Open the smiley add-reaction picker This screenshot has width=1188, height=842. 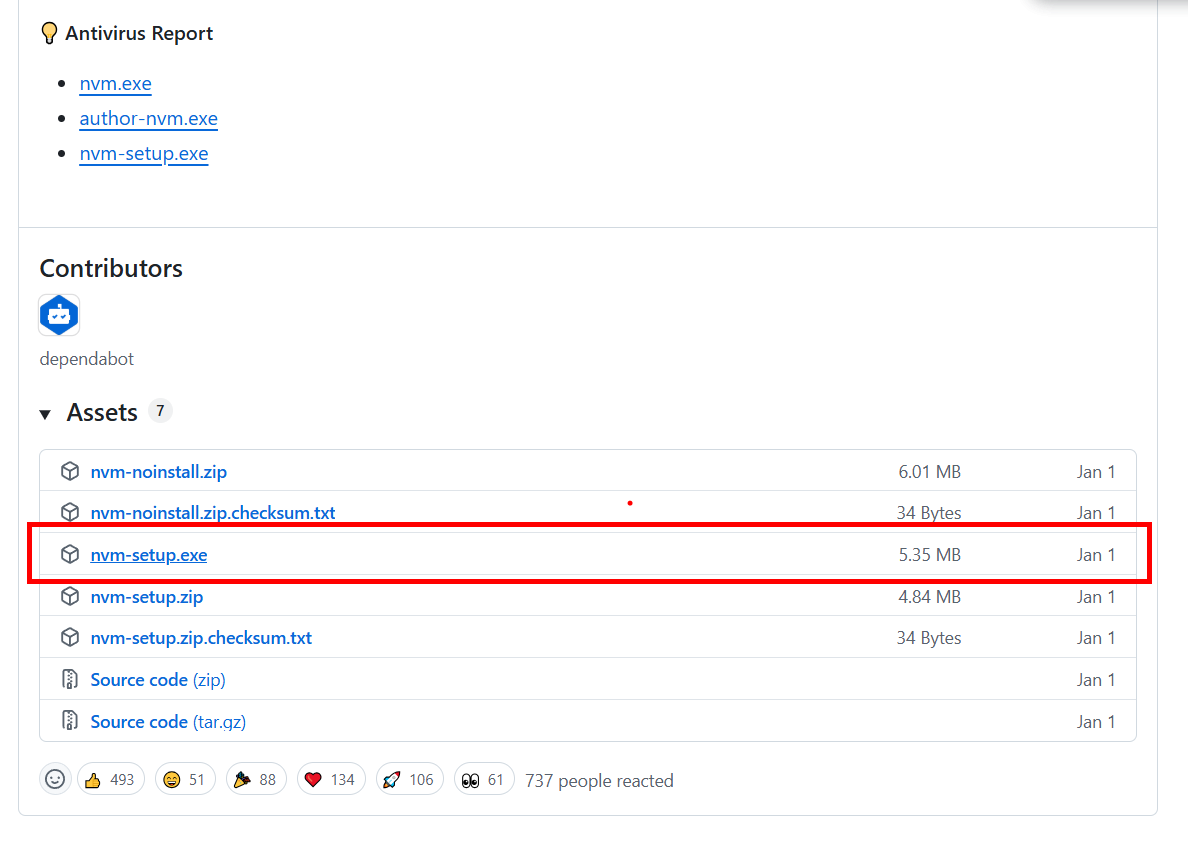[x=55, y=780]
